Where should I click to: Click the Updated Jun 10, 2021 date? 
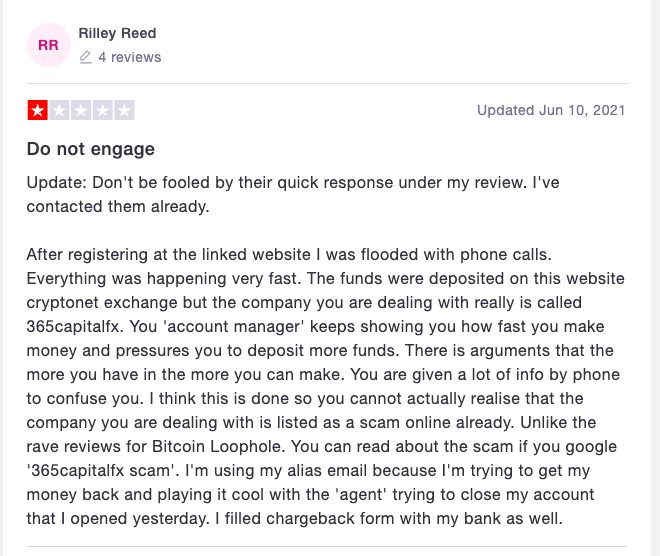[x=551, y=110]
